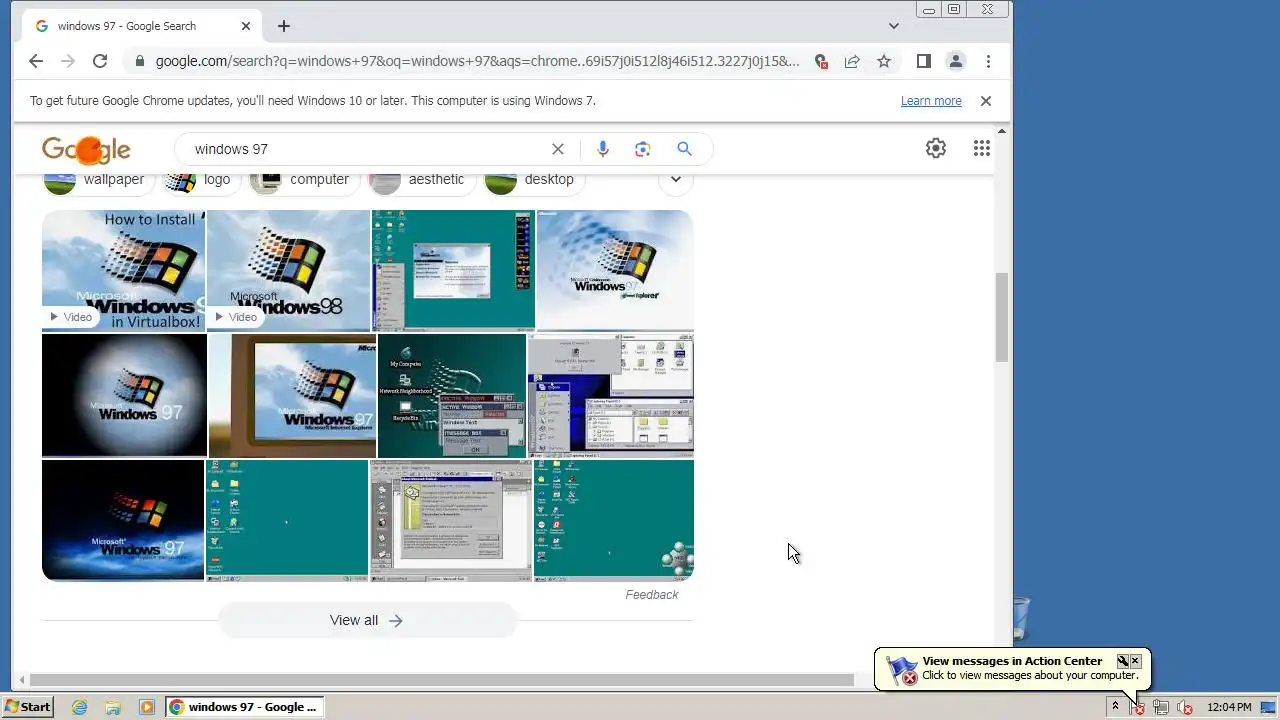Screen dimensions: 1280x720
Task: Click the View all button
Action: [x=367, y=620]
